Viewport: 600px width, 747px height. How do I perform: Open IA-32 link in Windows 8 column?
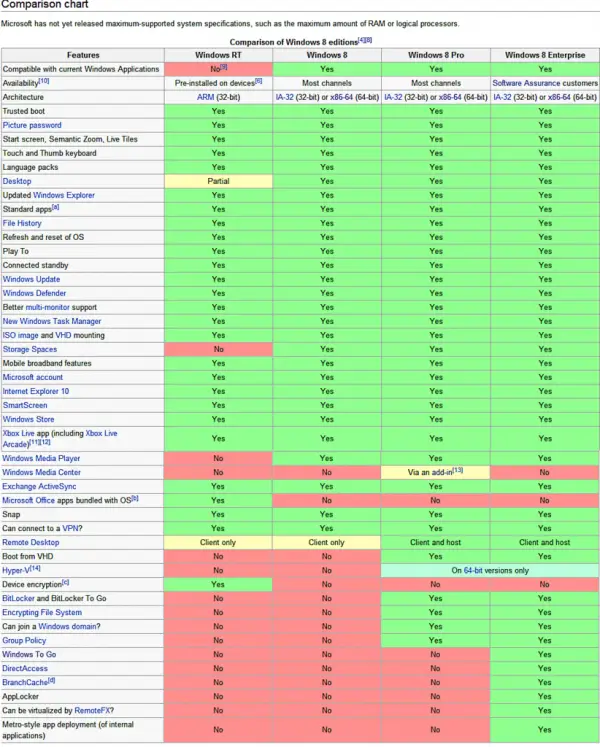285,97
